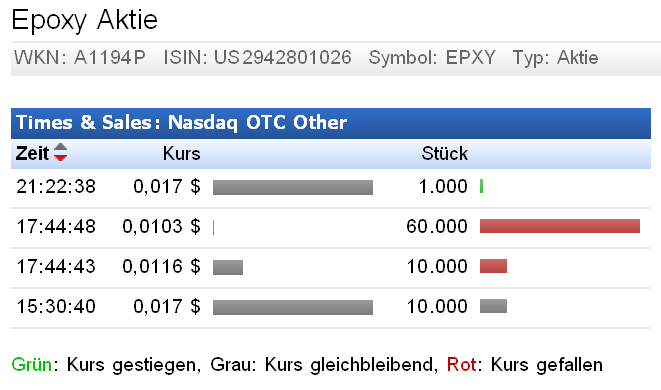The image size is (661, 390).
Task: Click the Stück column header
Action: (444, 153)
